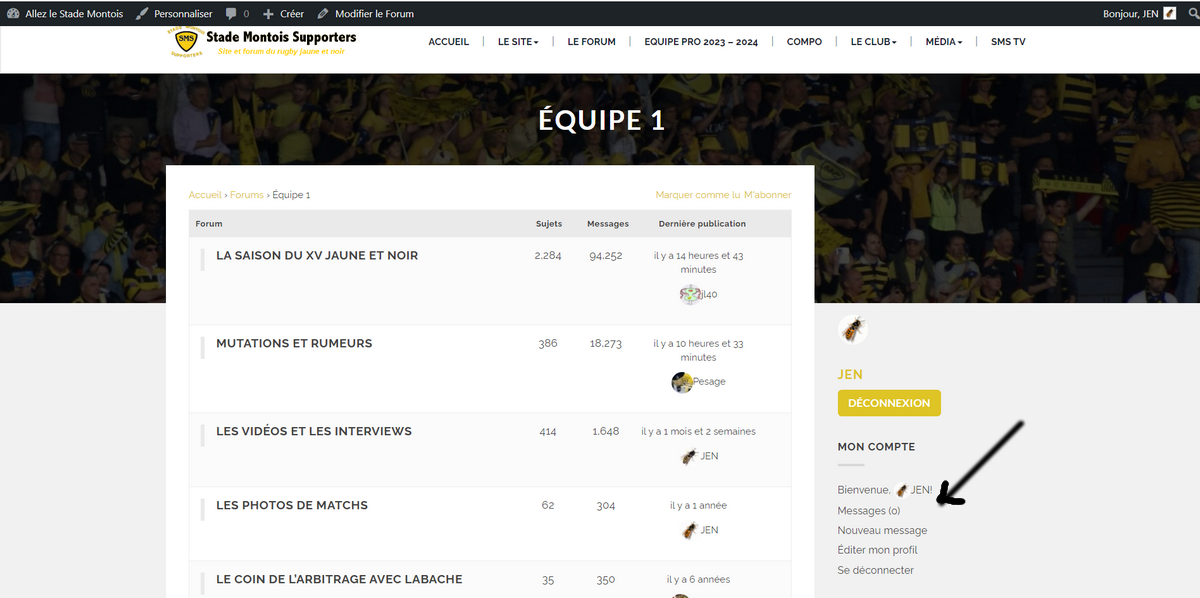Screen dimensions: 1200x598
Task: Open the comments bubble icon in admin bar
Action: 232,14
